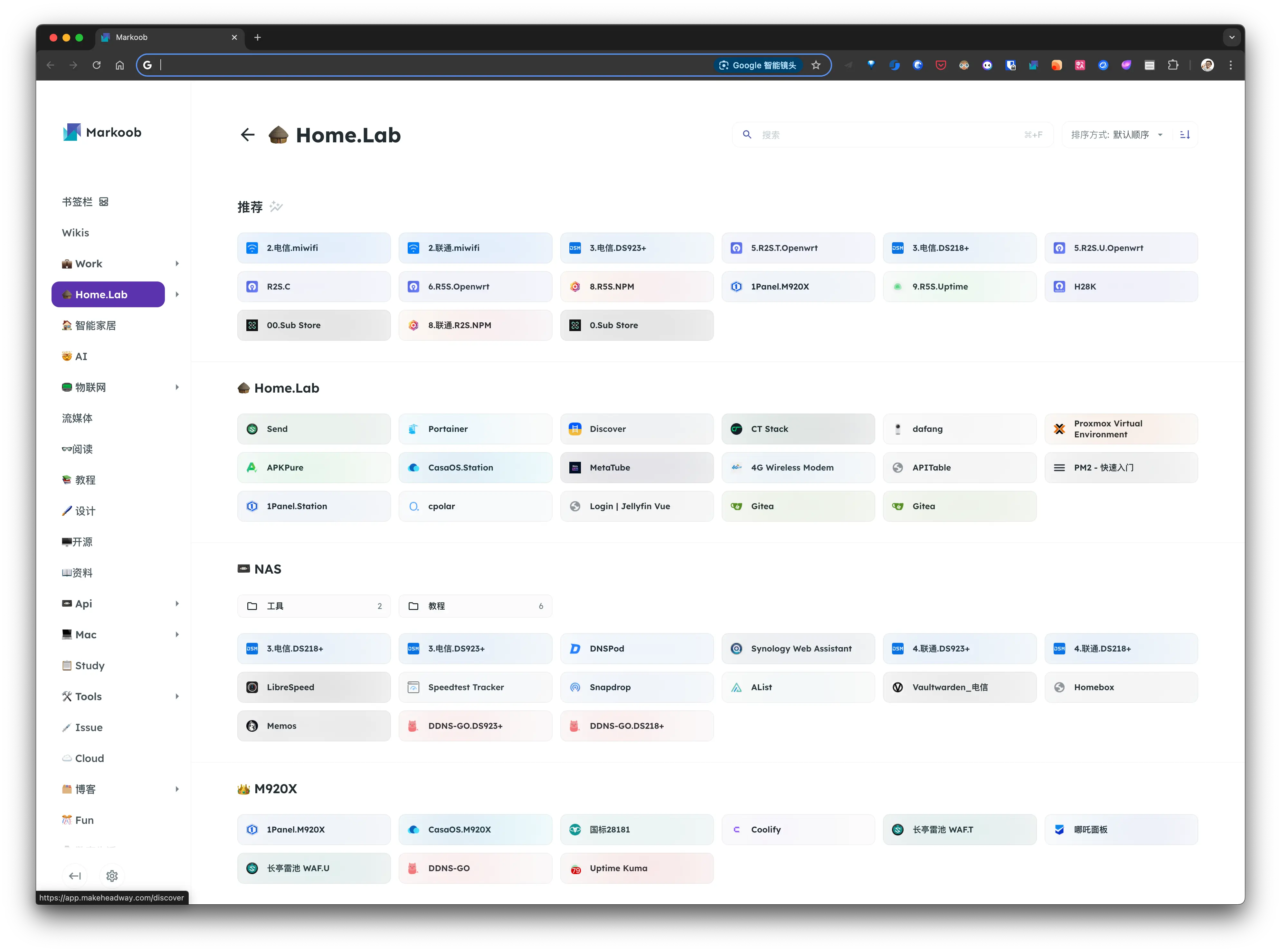Image resolution: width=1281 pixels, height=952 pixels.
Task: Expand the Tools sidebar submenu arrow
Action: click(177, 697)
